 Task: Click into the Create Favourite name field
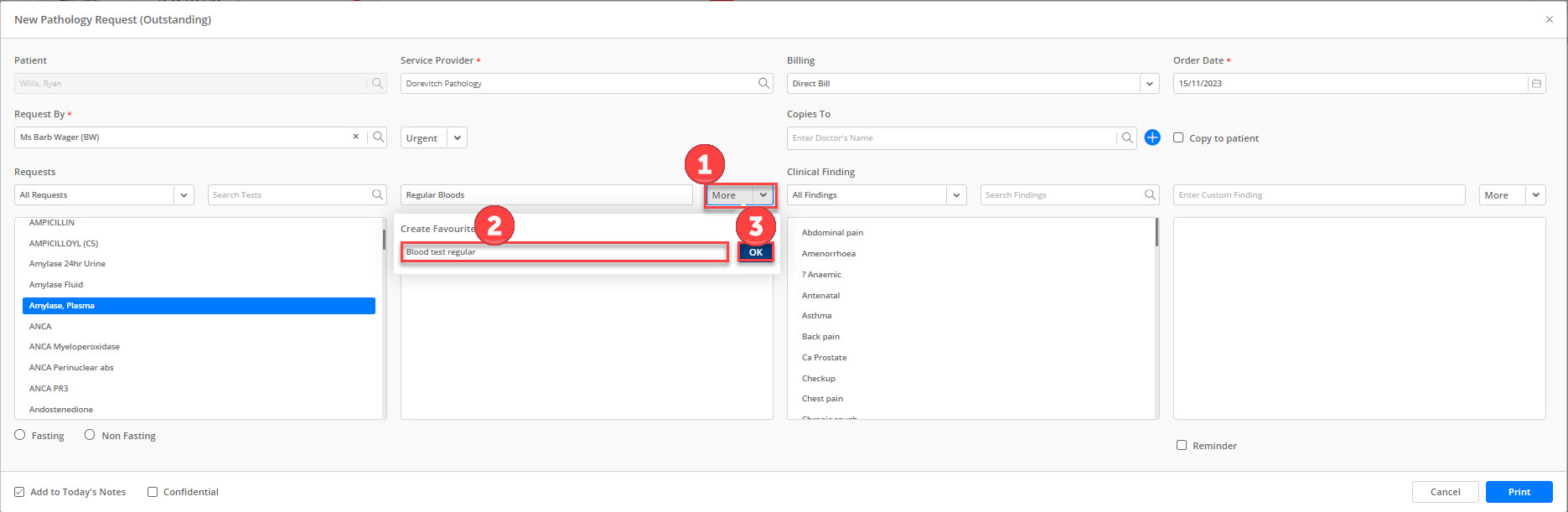564,252
